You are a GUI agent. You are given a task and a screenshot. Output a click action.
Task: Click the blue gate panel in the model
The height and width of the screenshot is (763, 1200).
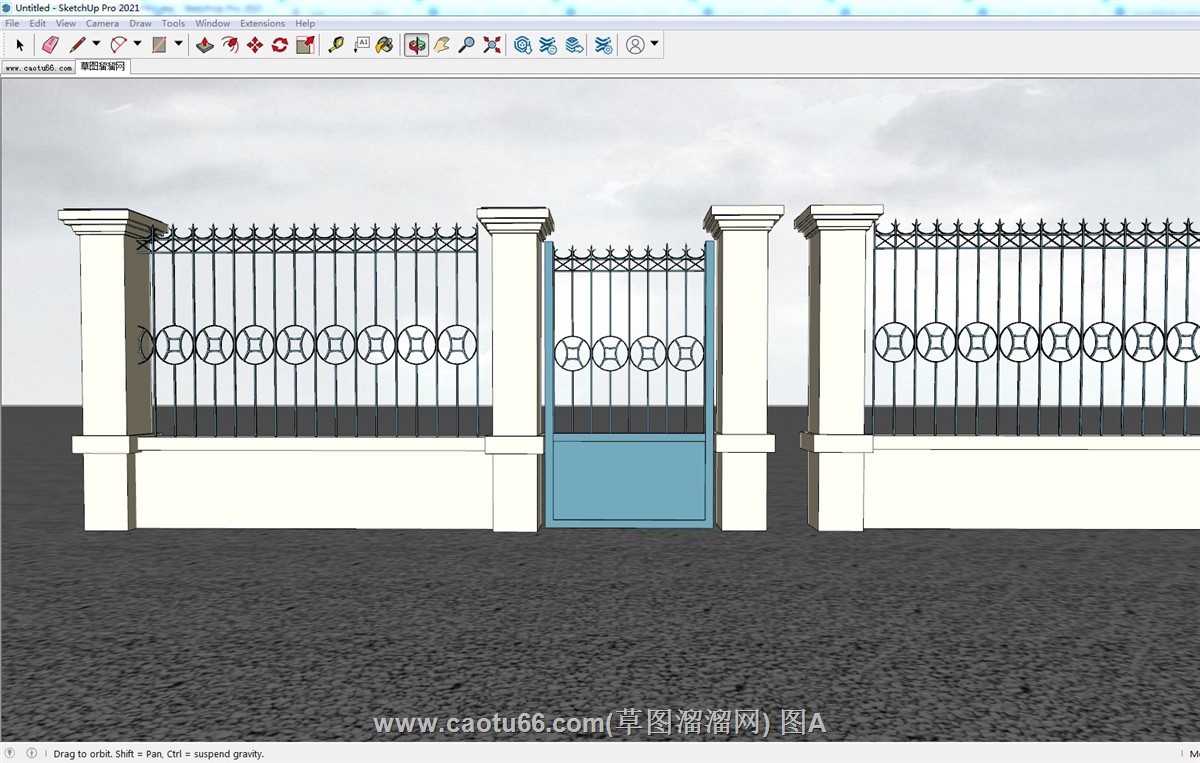tap(629, 480)
